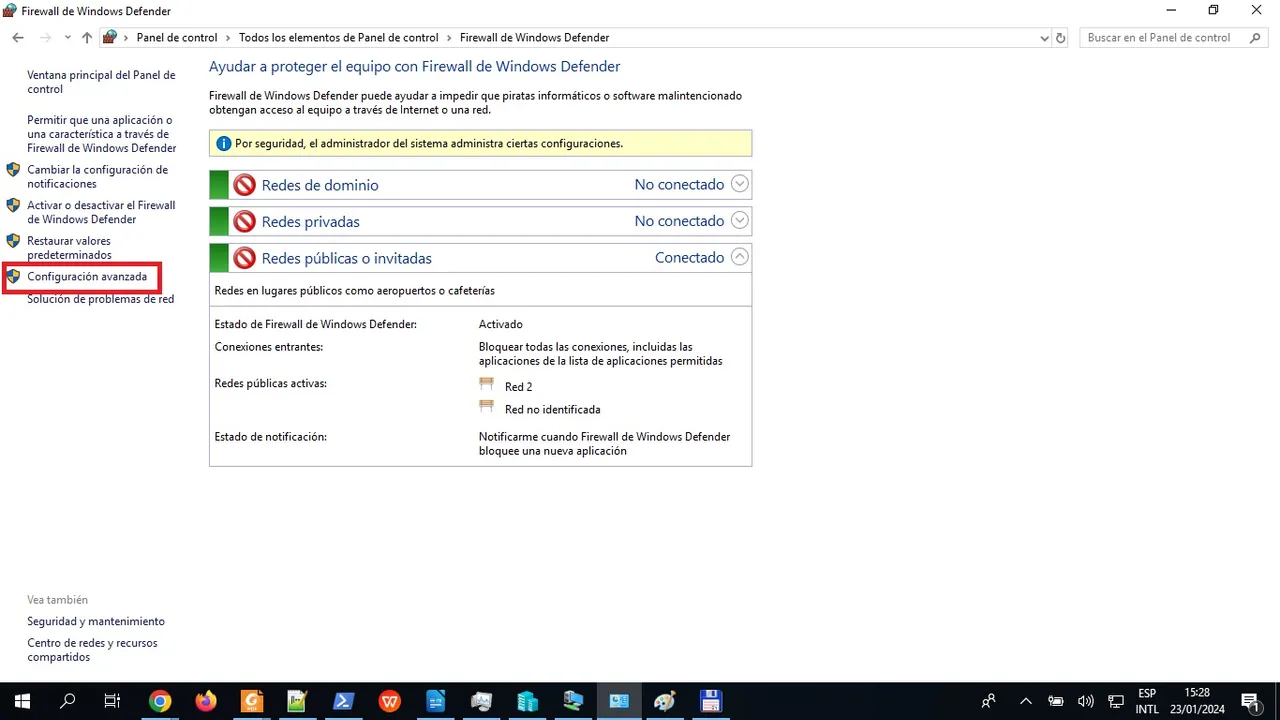
Task: Click shield icon next to Activar o desactivar el Firewall
Action: (13, 205)
